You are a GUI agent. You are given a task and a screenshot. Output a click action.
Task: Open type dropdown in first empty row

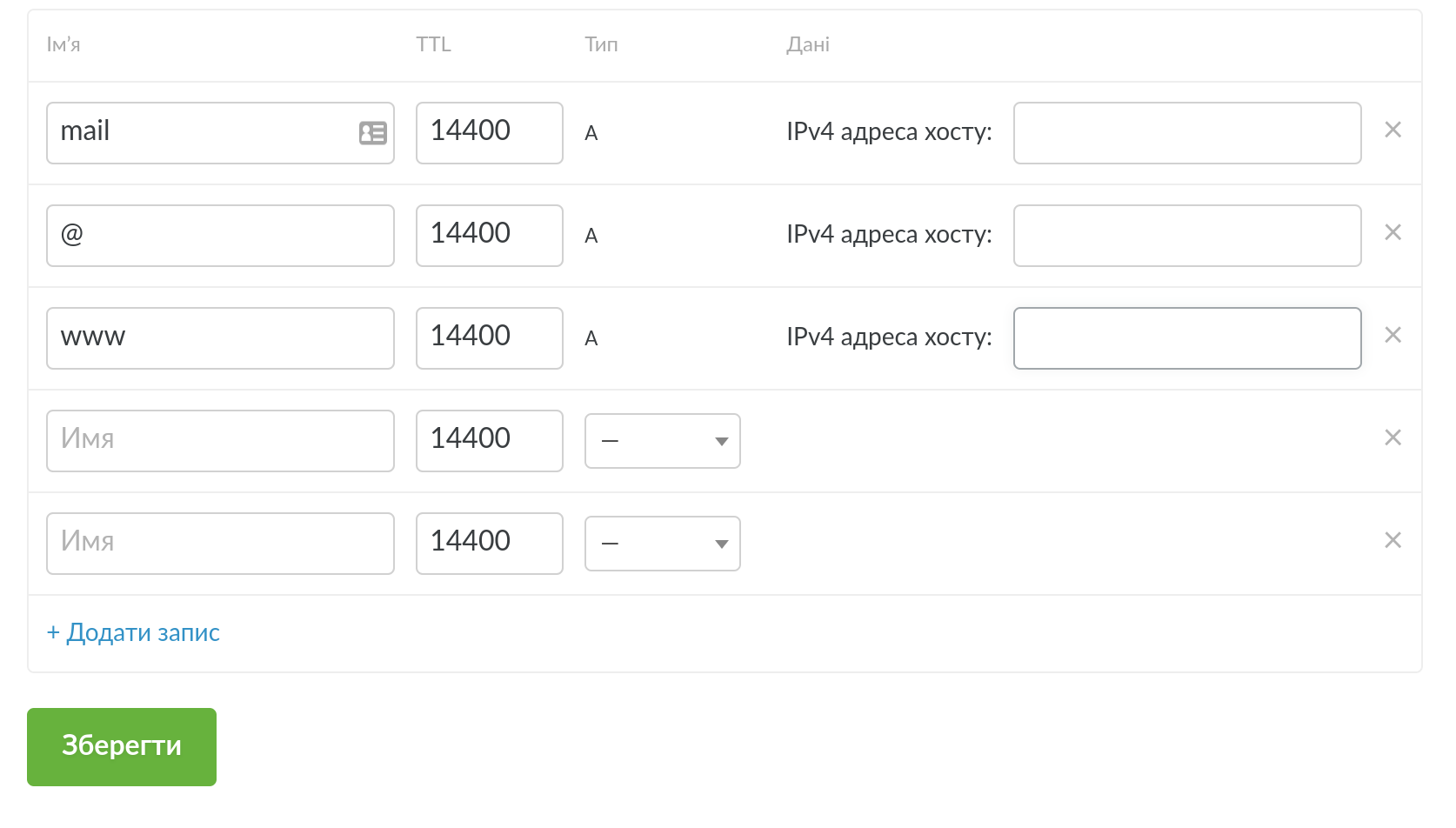click(x=662, y=441)
